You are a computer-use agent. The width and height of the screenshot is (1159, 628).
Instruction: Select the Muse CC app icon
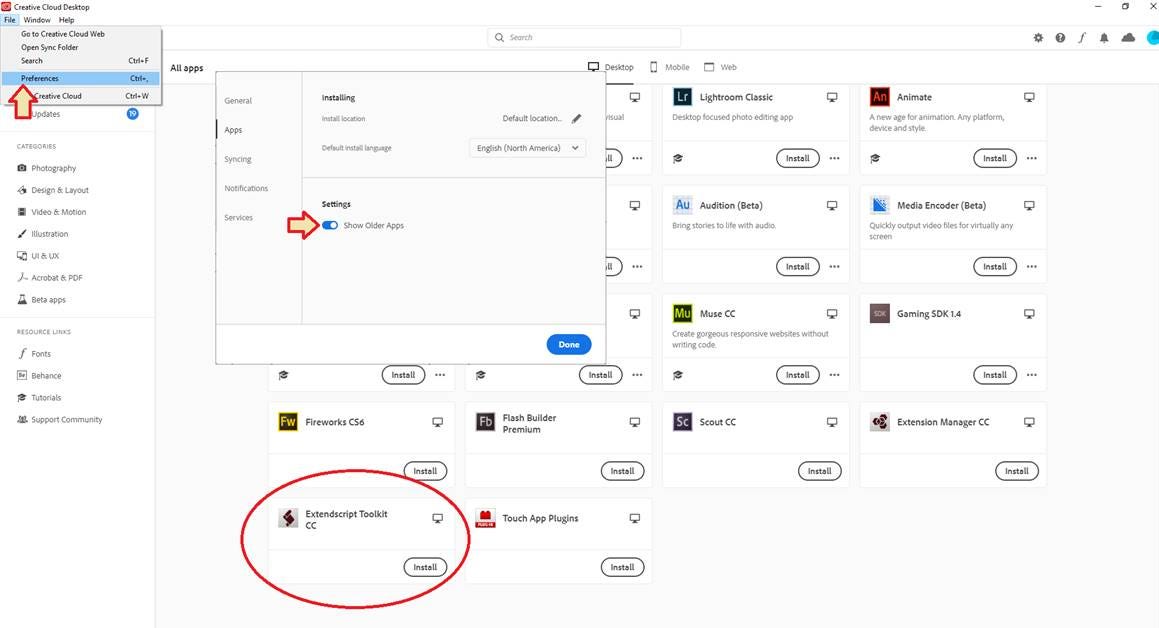pos(682,313)
